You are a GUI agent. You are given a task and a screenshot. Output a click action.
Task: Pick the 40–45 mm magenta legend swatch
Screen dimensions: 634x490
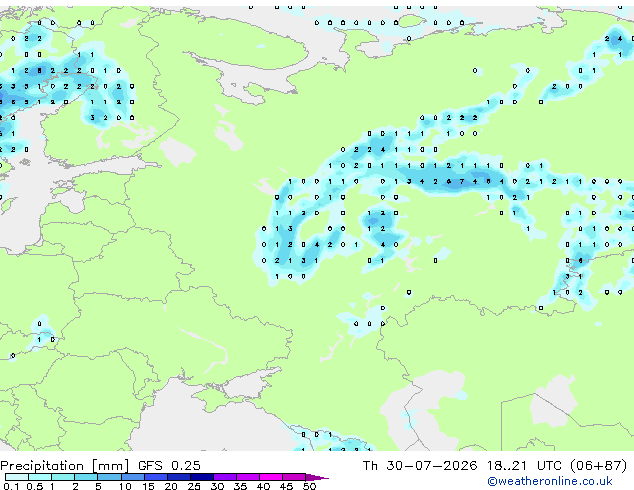click(x=271, y=477)
